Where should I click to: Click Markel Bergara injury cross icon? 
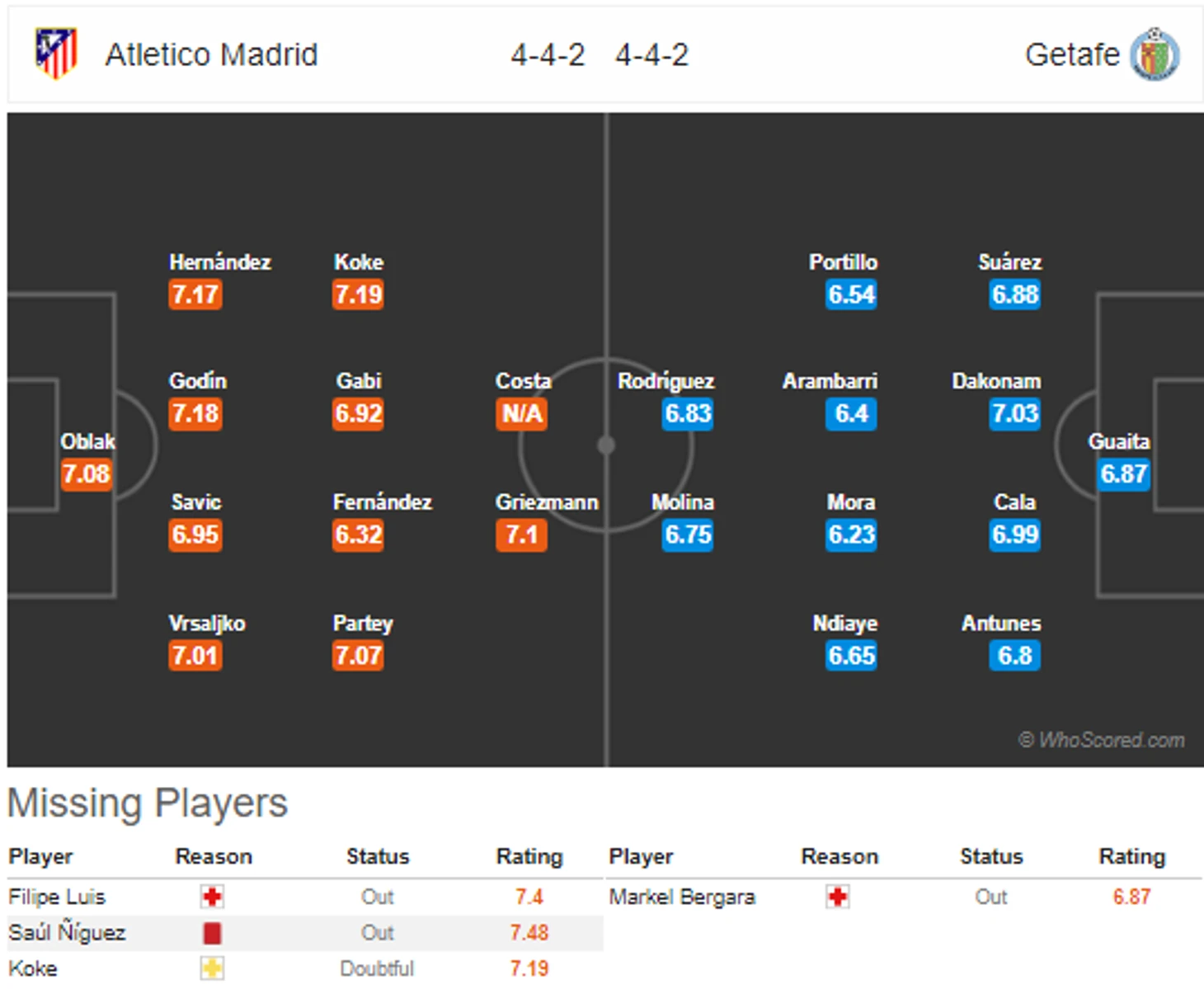point(838,897)
